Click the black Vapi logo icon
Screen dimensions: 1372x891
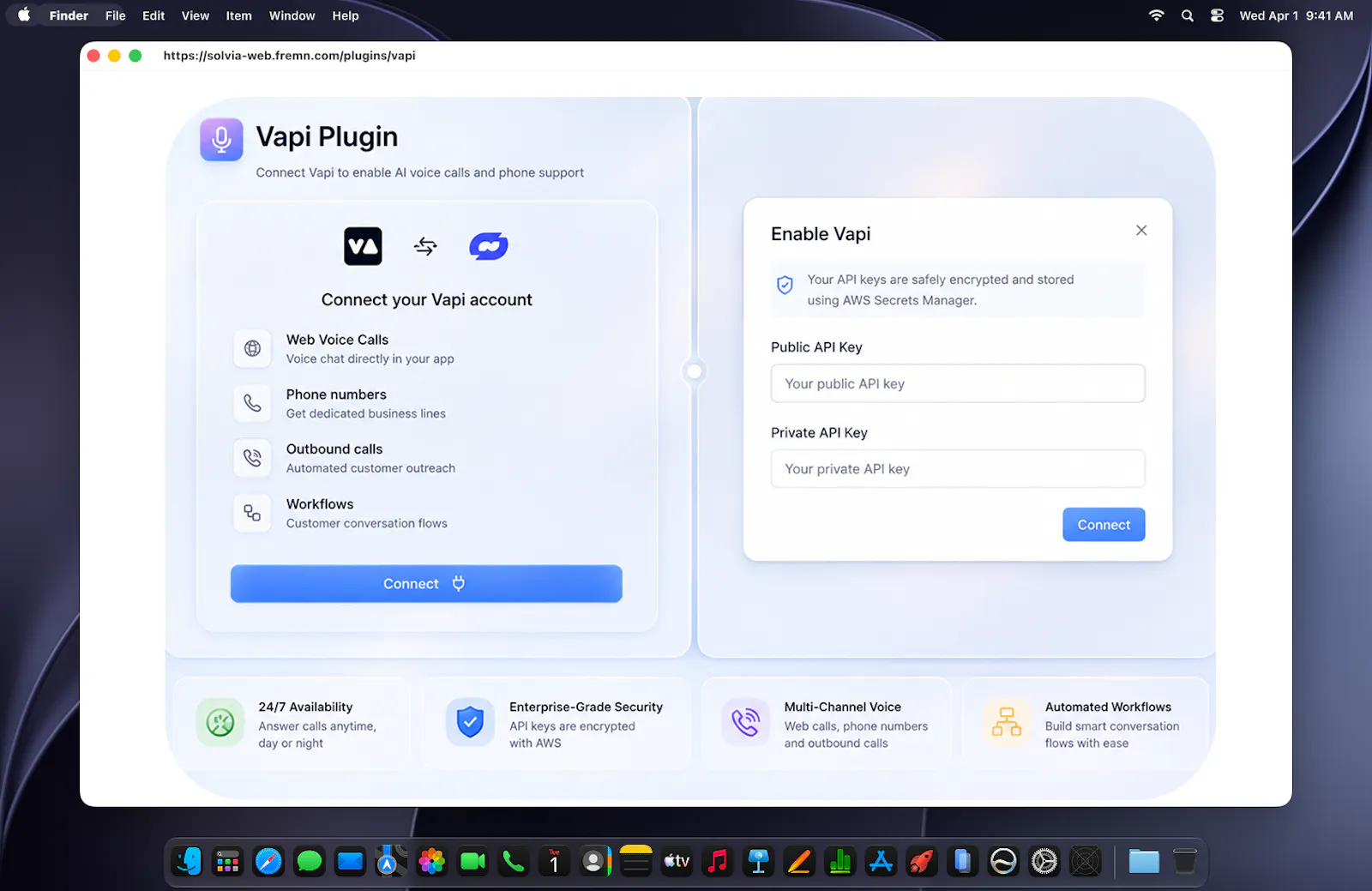pos(363,246)
